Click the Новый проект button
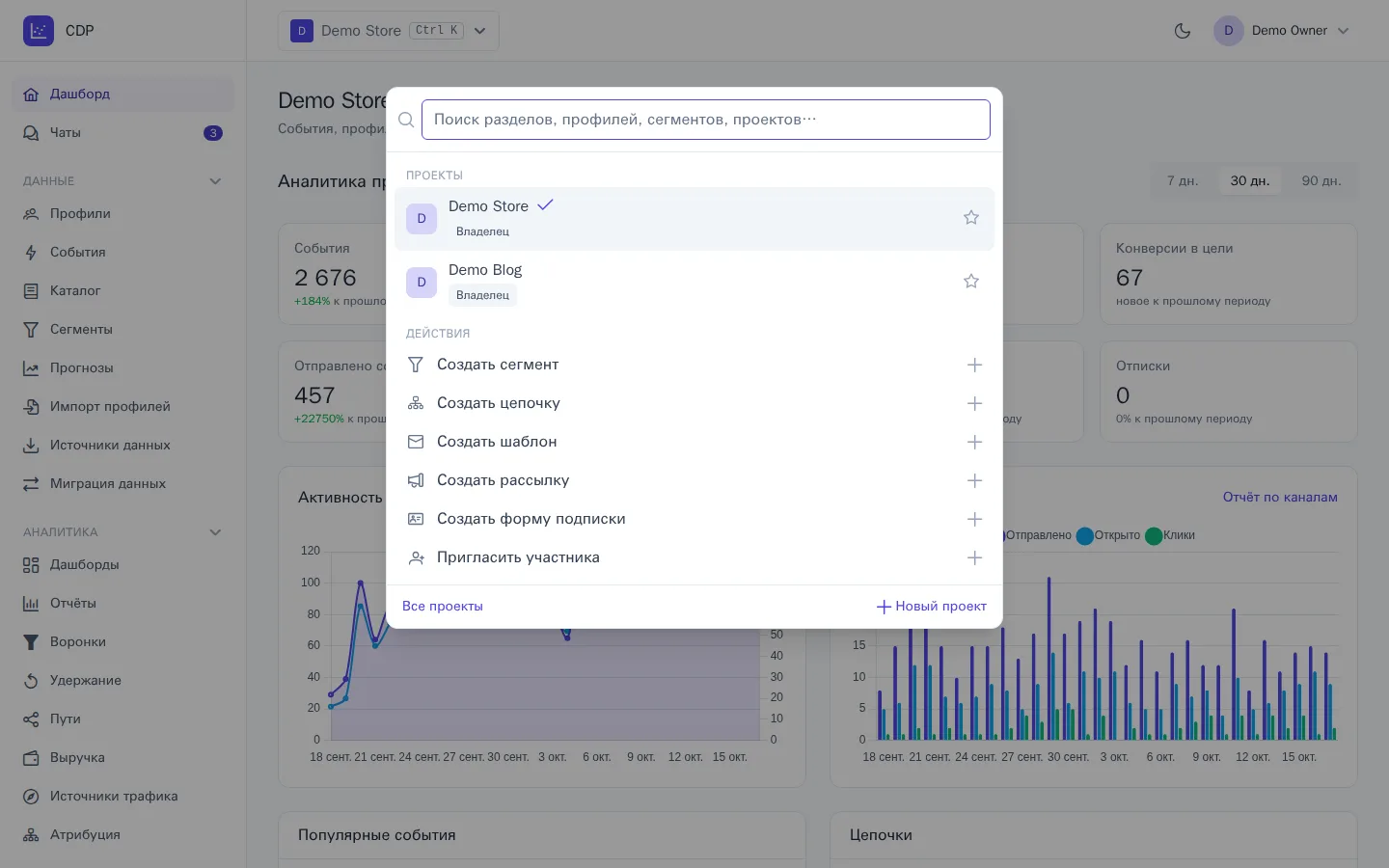The width and height of the screenshot is (1389, 868). point(931,606)
